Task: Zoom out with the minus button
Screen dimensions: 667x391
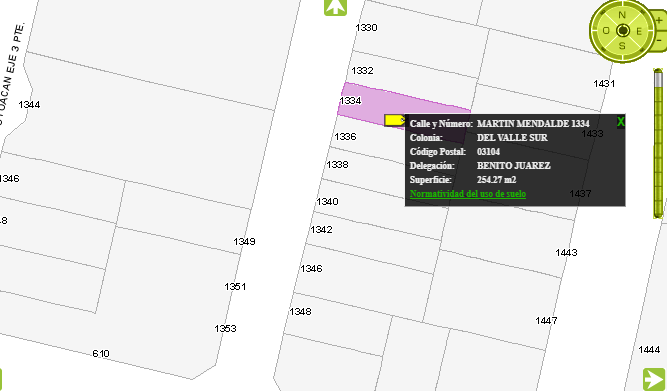Action: (x=660, y=40)
